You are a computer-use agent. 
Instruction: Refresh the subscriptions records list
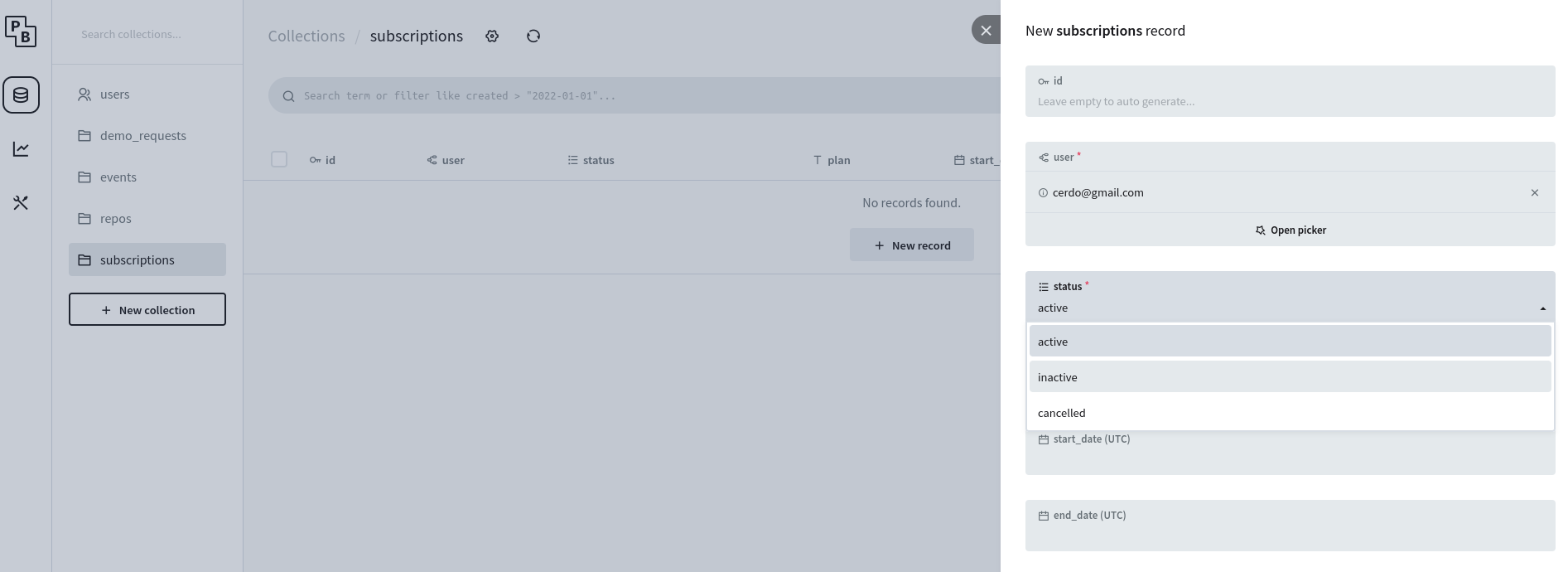(x=533, y=36)
